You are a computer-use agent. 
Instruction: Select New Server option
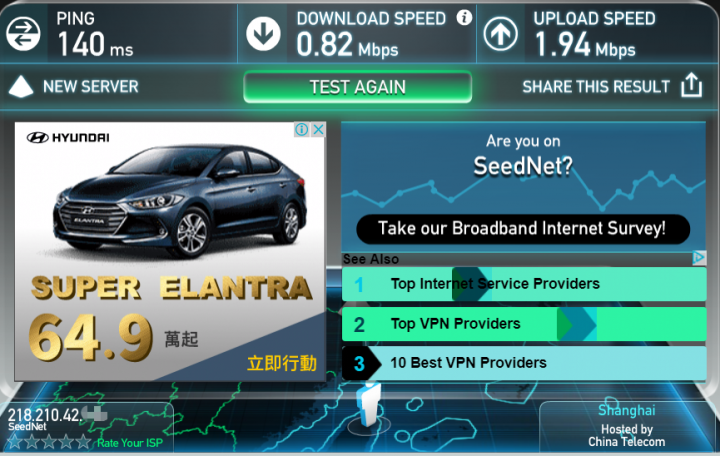90,86
